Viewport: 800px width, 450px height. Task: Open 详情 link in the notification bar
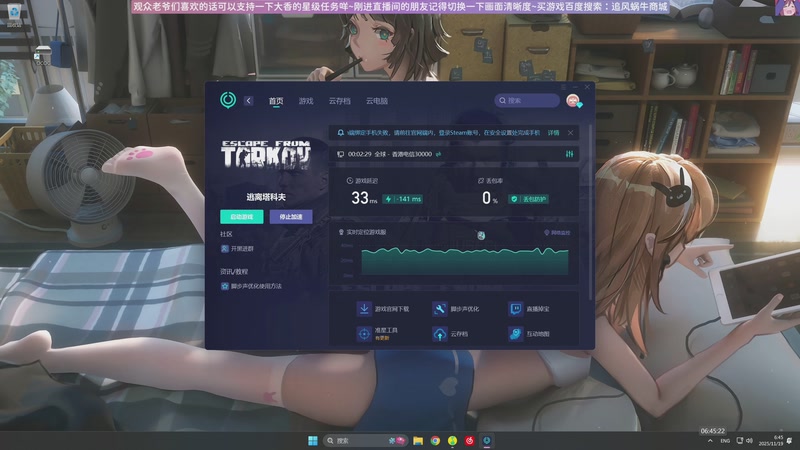[553, 133]
